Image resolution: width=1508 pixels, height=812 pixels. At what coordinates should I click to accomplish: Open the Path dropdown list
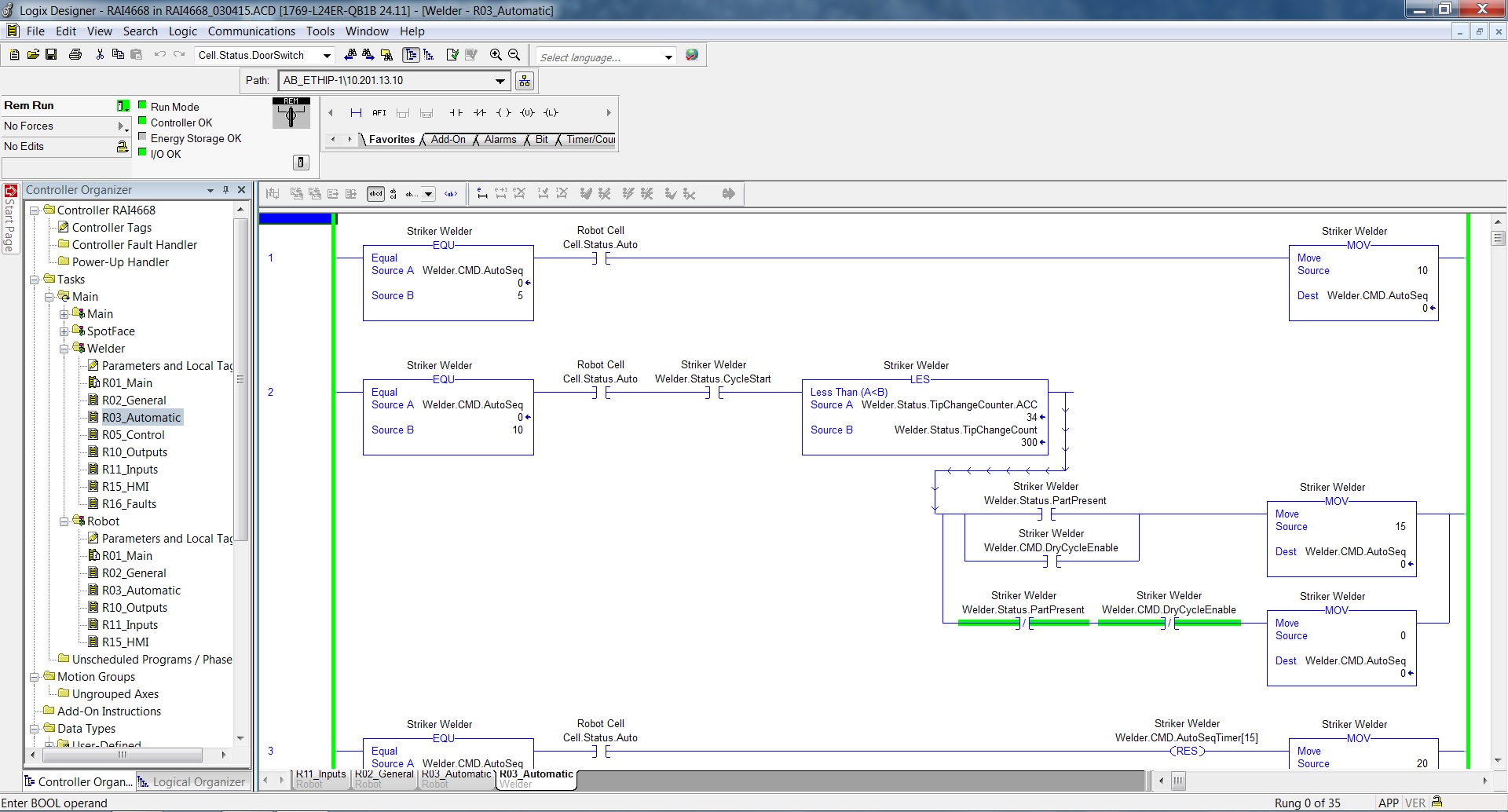tap(500, 81)
